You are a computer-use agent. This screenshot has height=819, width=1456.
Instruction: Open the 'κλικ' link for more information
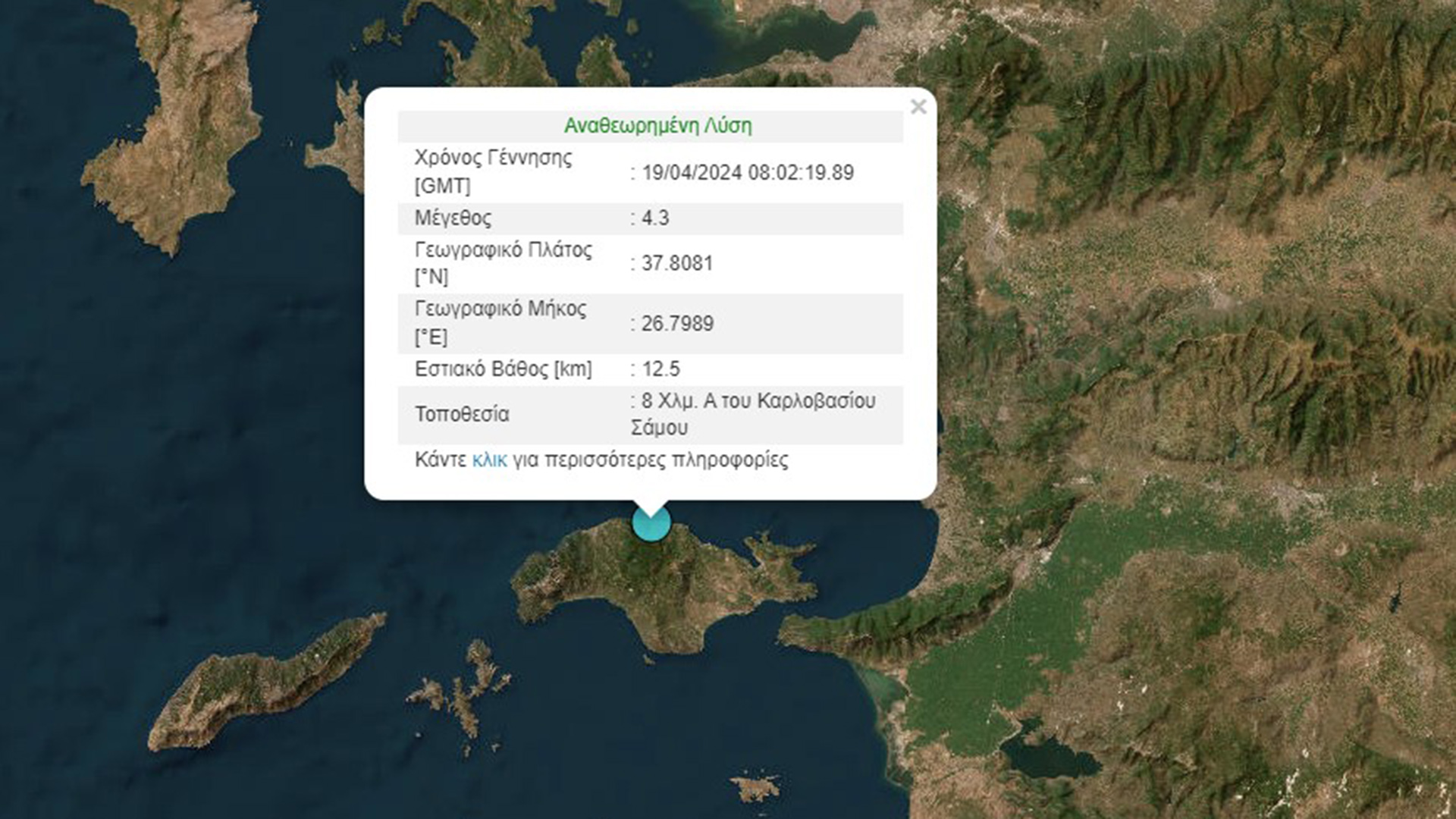(x=489, y=460)
